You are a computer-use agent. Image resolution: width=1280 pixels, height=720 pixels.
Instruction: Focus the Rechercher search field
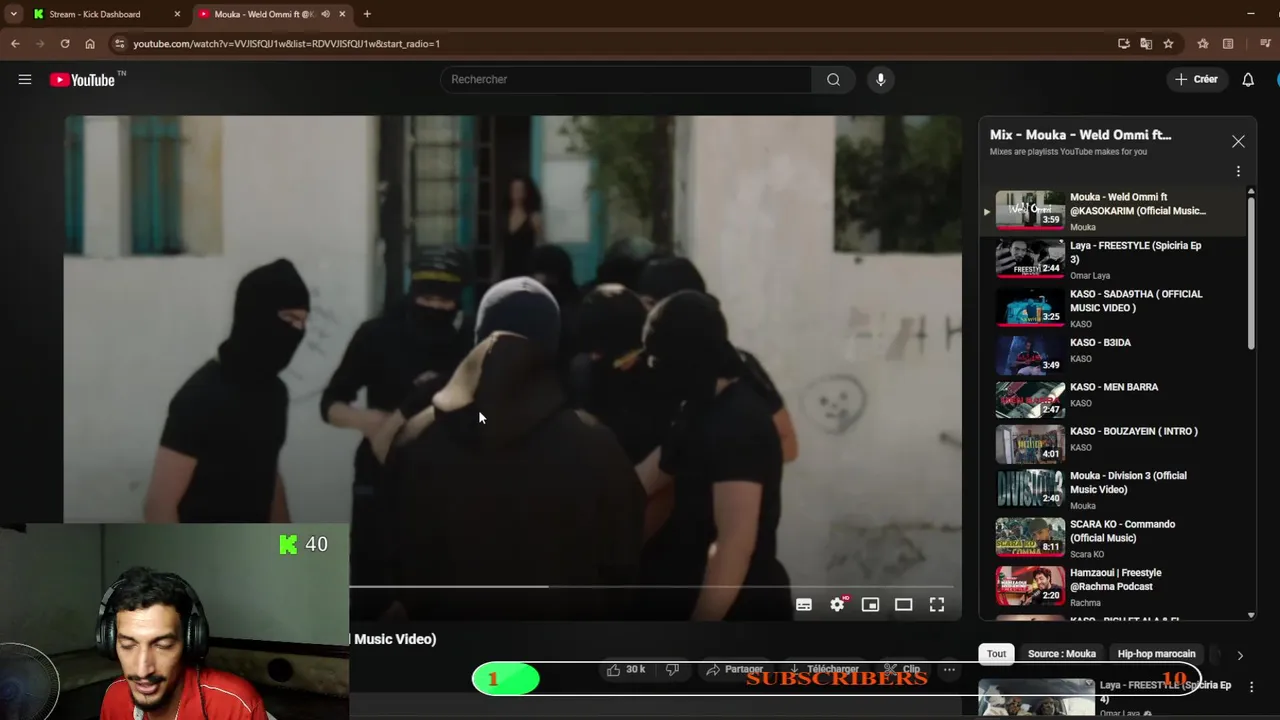point(626,79)
